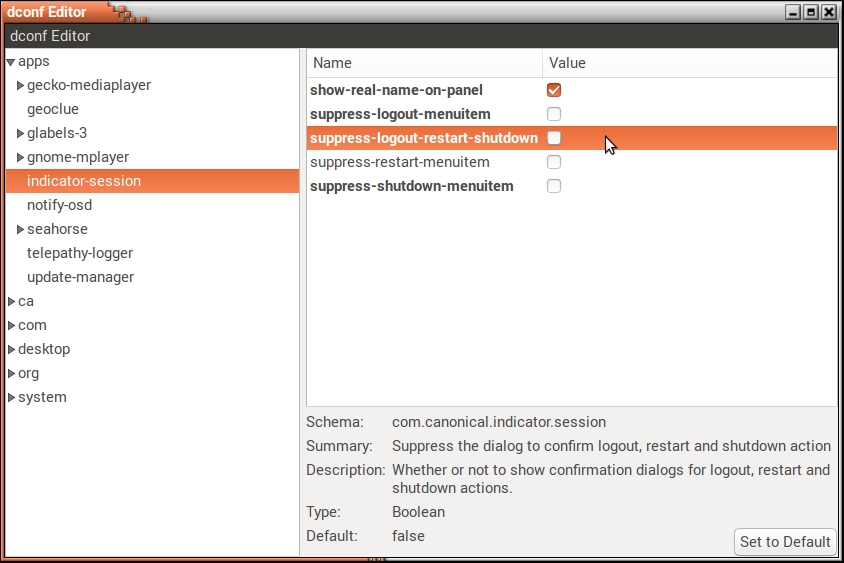
Task: Toggle the suppress-restart-menuitem checkbox
Action: pyautogui.click(x=554, y=162)
